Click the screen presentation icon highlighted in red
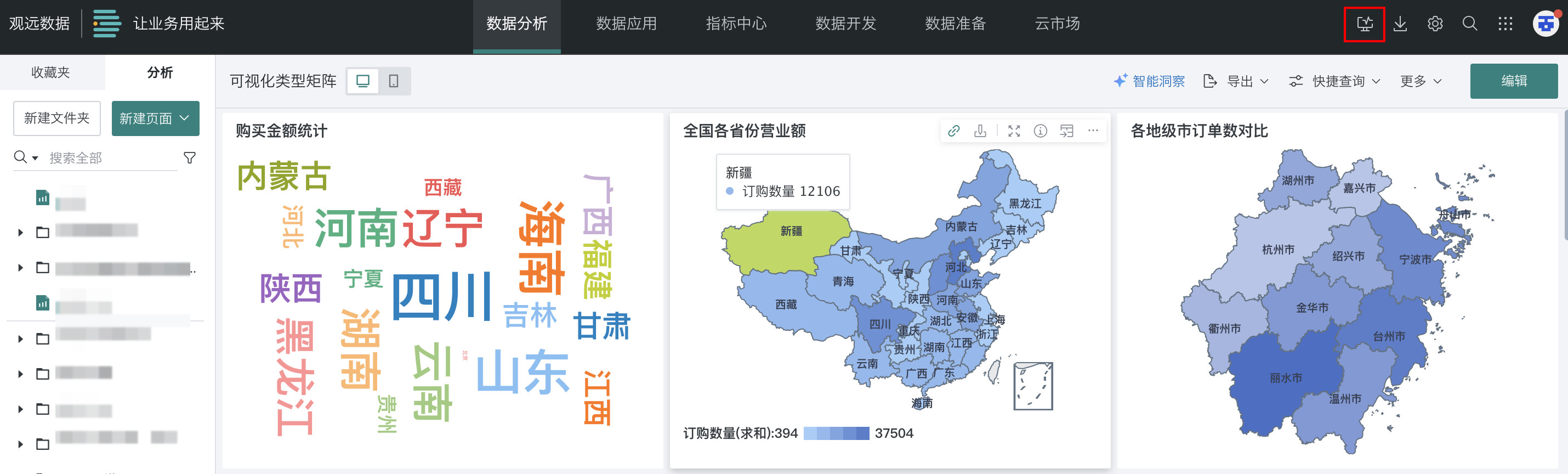 pos(1364,24)
